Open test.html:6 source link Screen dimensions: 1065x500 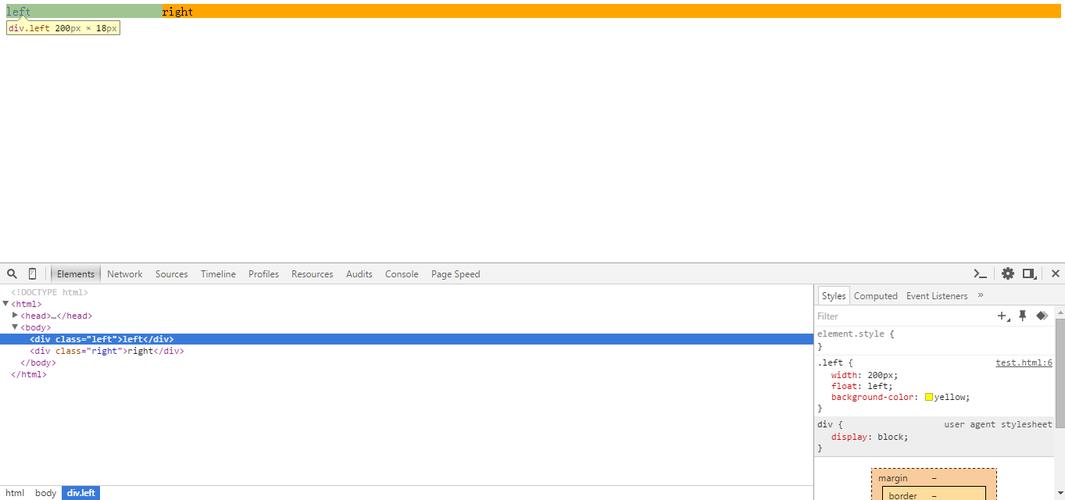tap(1023, 363)
